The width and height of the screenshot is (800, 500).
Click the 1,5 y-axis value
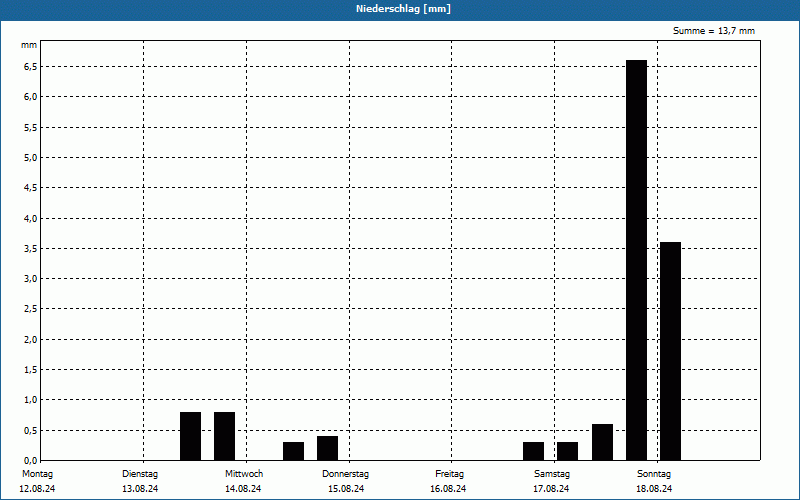[31, 369]
